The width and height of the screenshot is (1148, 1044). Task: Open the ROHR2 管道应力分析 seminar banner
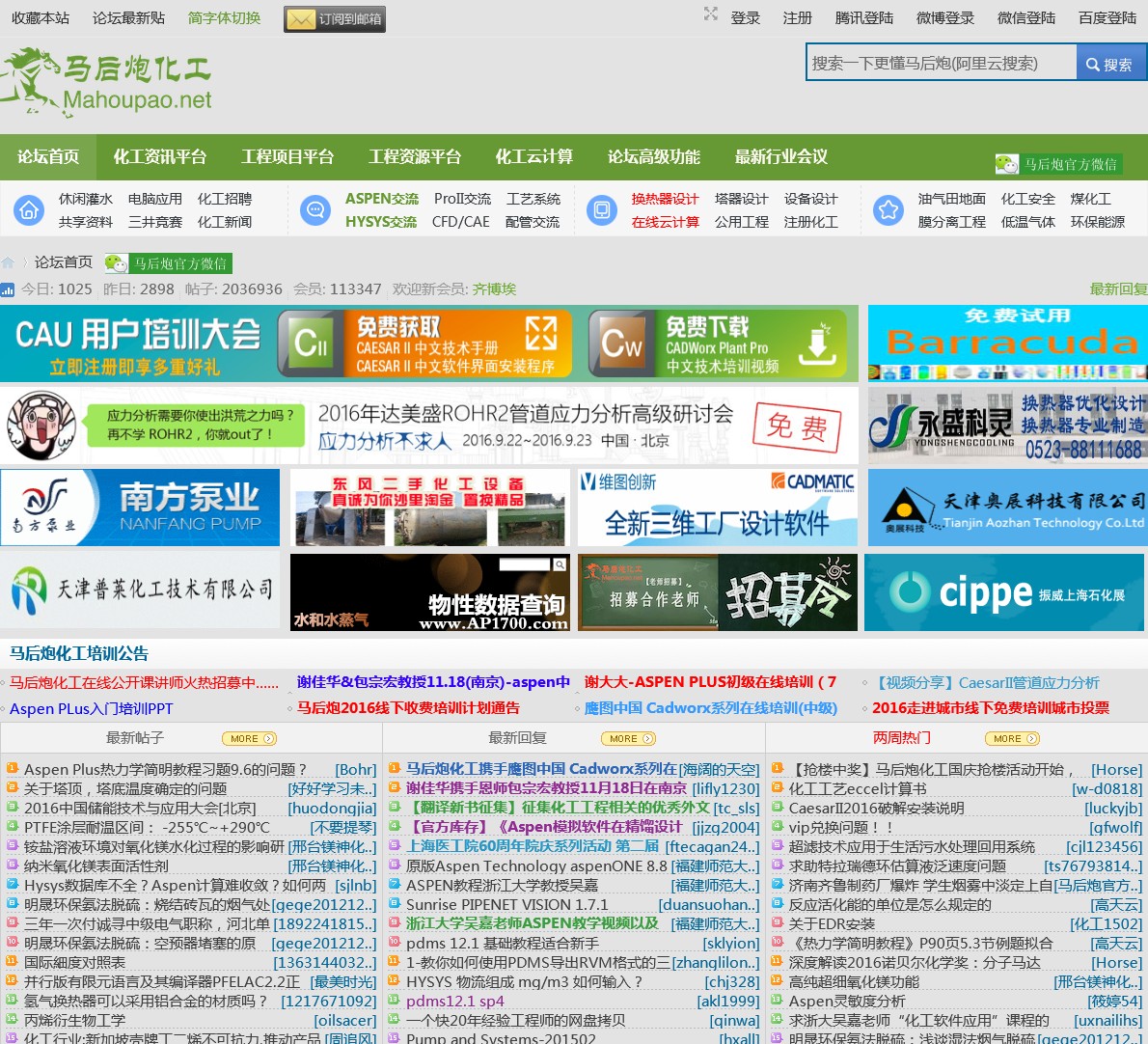(x=429, y=426)
